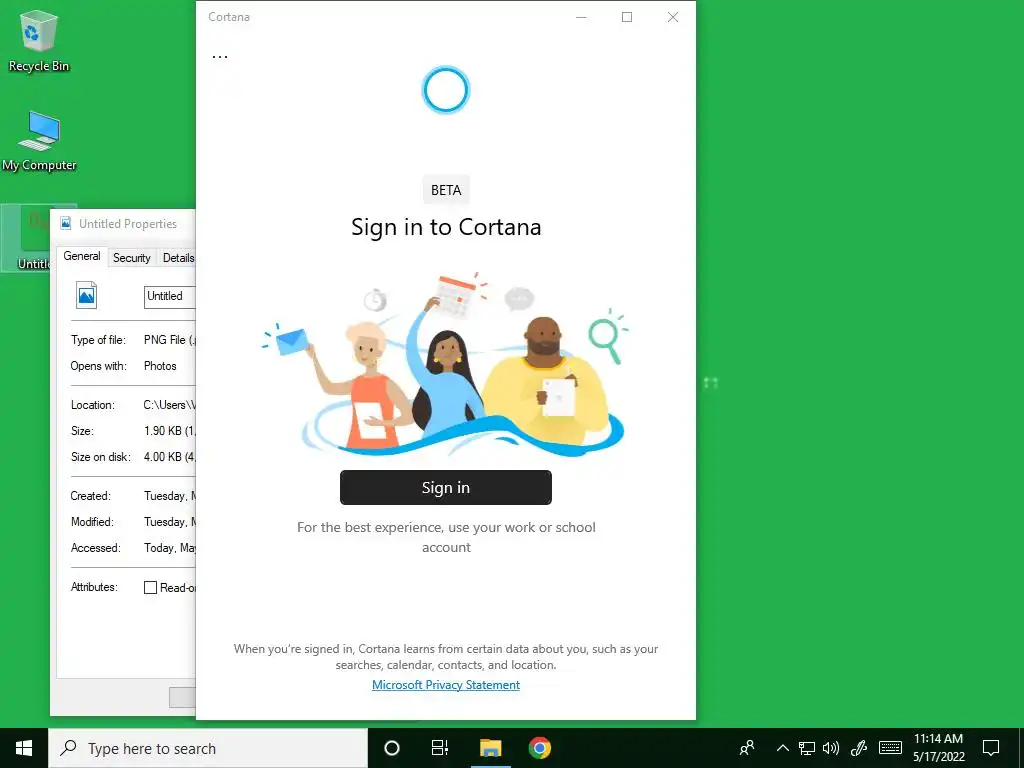This screenshot has width=1024, height=768.
Task: Open the Microsoft Privacy Statement link
Action: pyautogui.click(x=446, y=684)
